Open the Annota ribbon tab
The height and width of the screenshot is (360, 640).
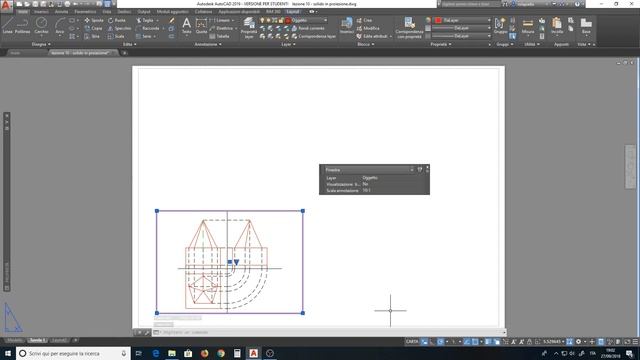coord(61,12)
